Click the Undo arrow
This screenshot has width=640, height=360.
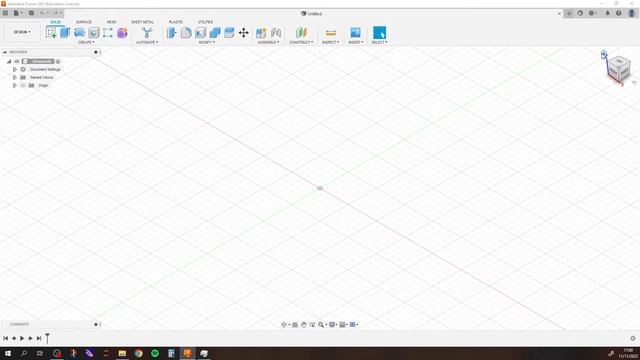tap(42, 13)
